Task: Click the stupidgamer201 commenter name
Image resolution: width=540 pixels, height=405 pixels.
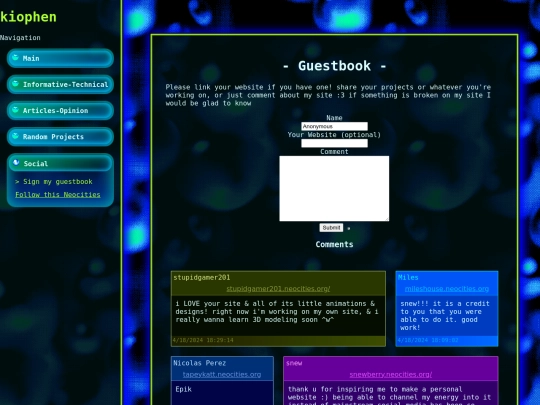Action: pyautogui.click(x=202, y=278)
